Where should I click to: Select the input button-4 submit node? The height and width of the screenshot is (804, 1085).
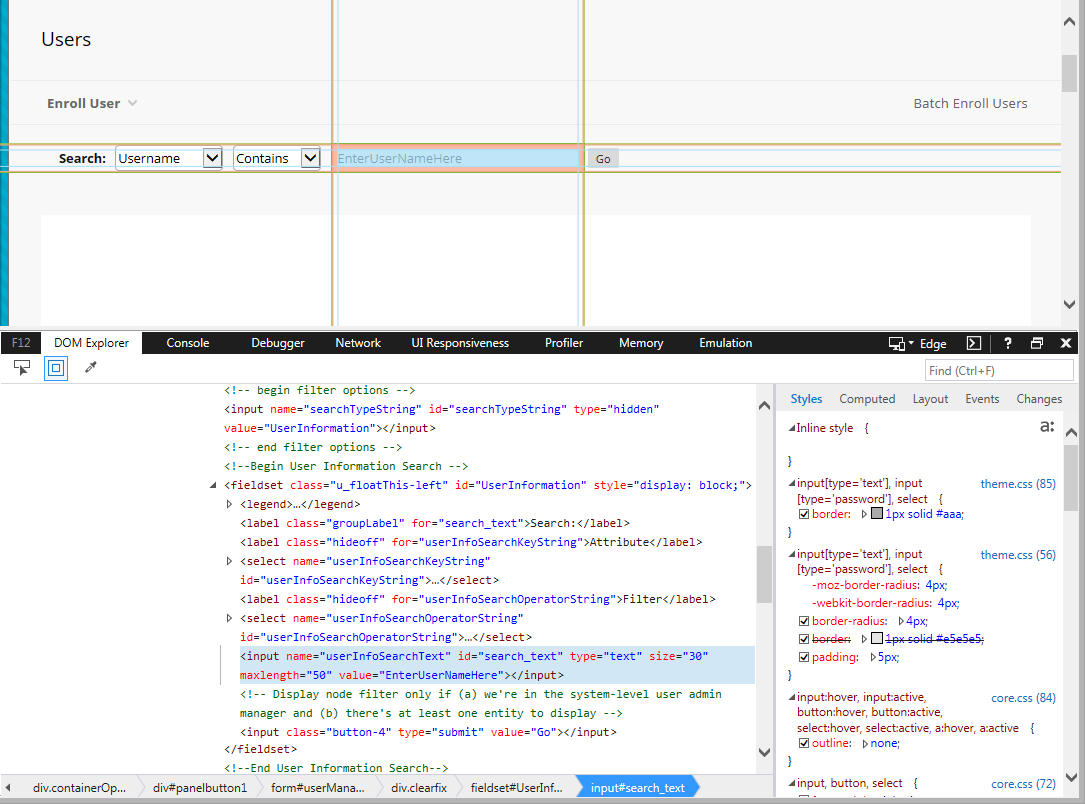pos(428,732)
